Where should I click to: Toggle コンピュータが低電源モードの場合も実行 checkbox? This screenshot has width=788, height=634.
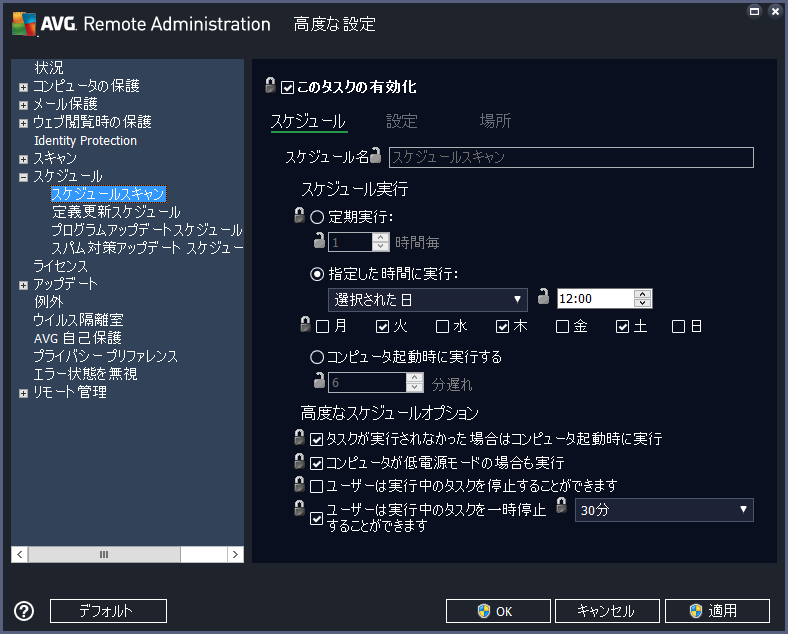[x=316, y=463]
